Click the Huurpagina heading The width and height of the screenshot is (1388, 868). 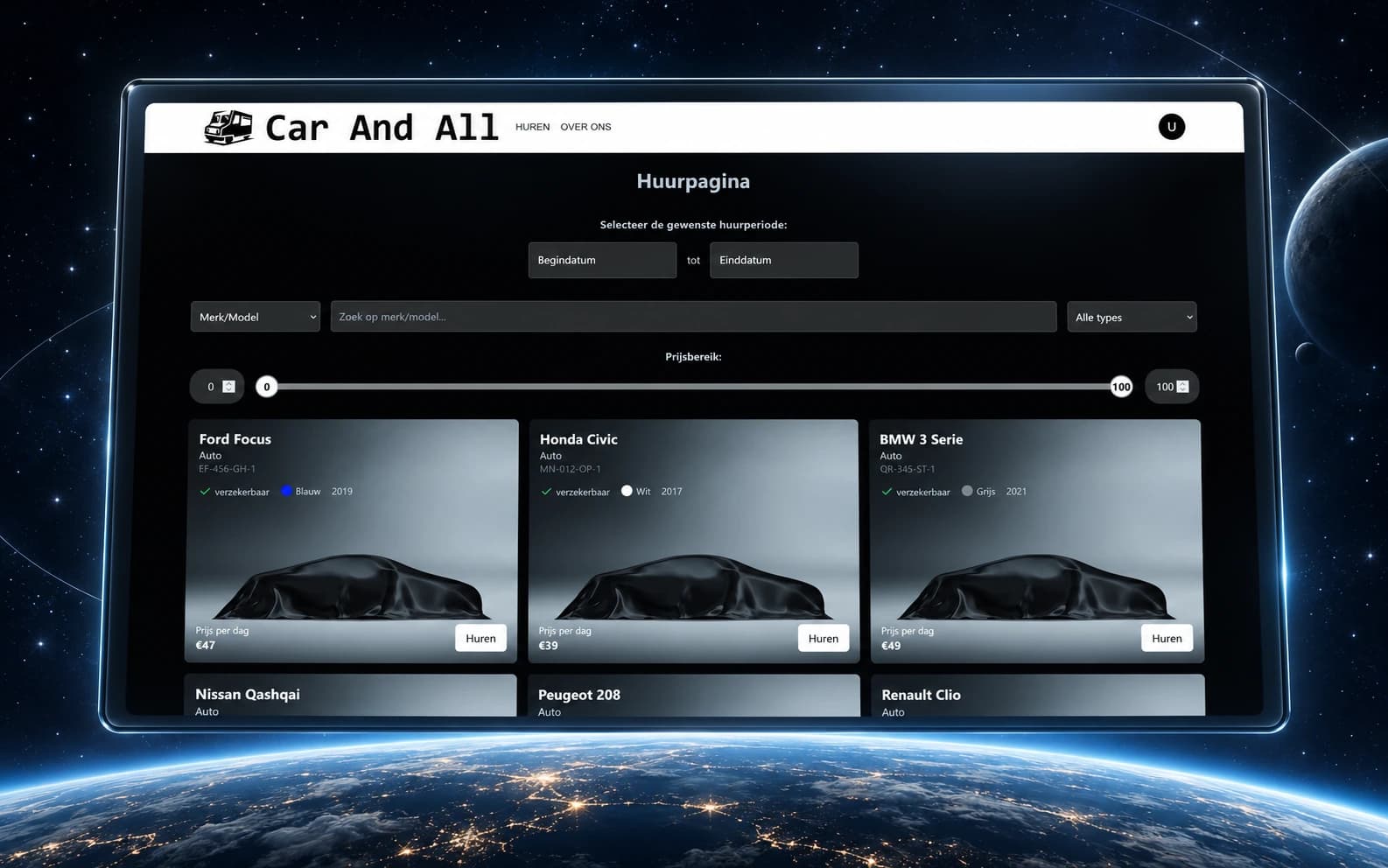[693, 181]
